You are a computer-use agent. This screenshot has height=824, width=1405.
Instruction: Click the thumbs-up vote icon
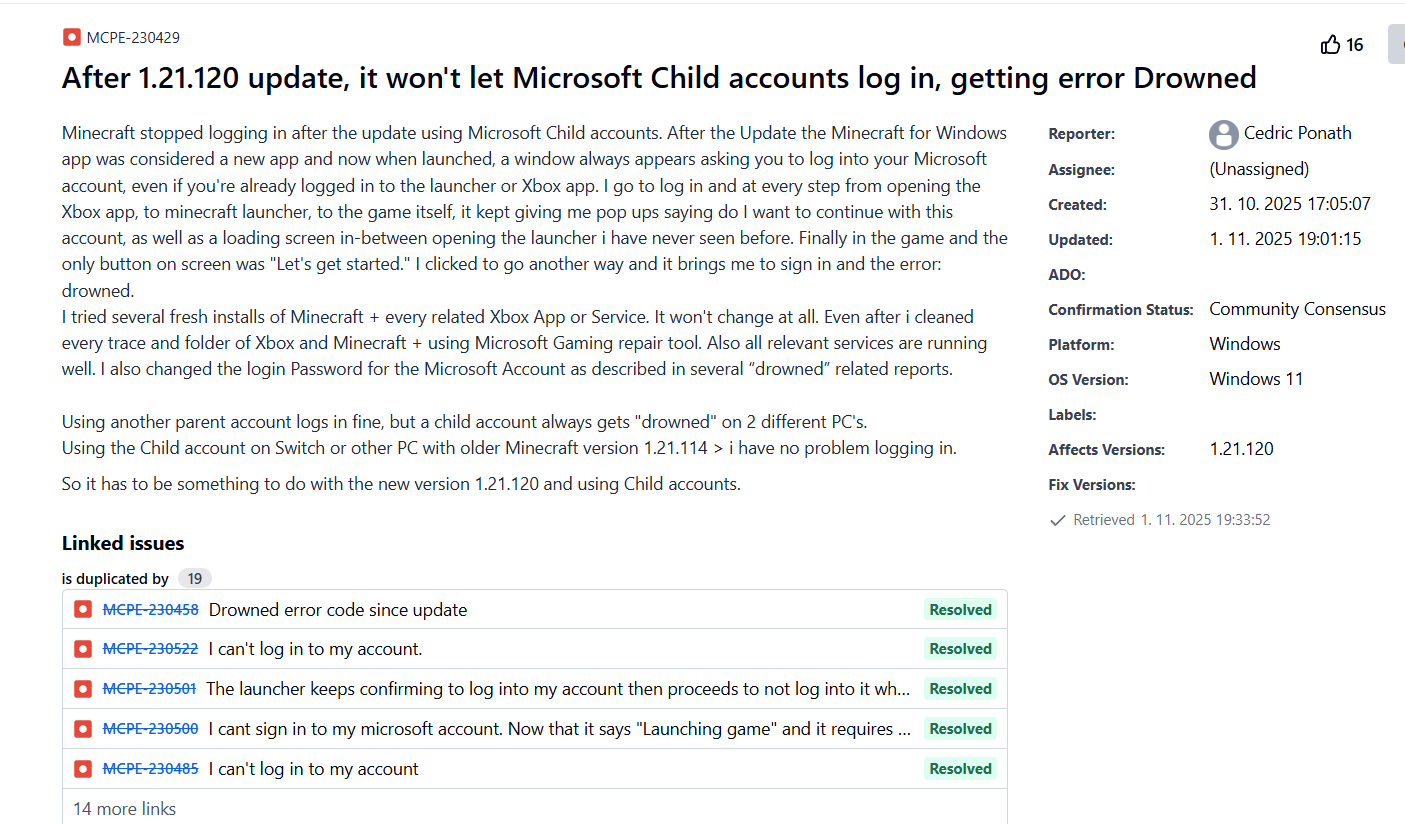point(1330,45)
